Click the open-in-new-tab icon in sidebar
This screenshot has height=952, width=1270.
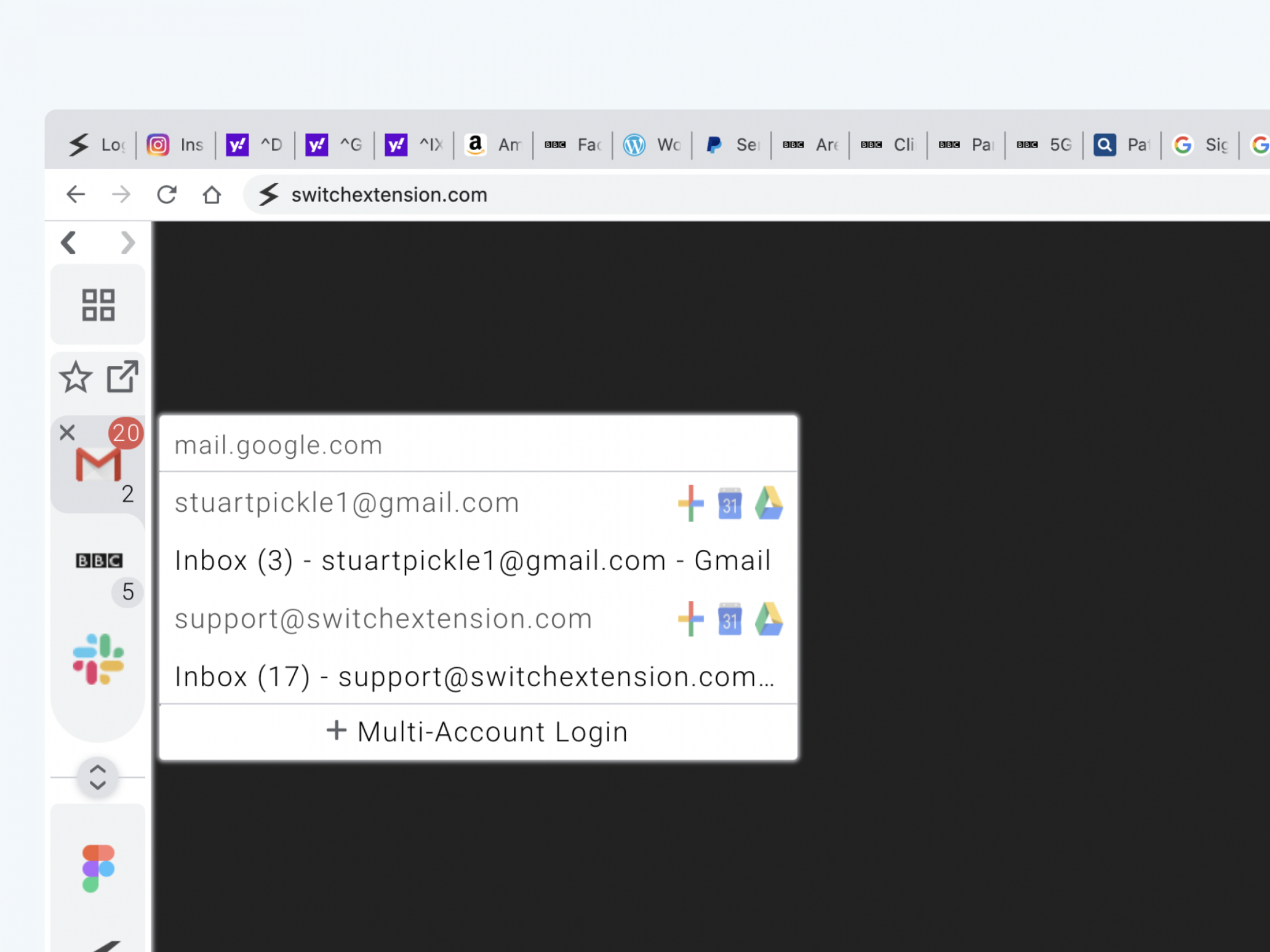[x=122, y=376]
